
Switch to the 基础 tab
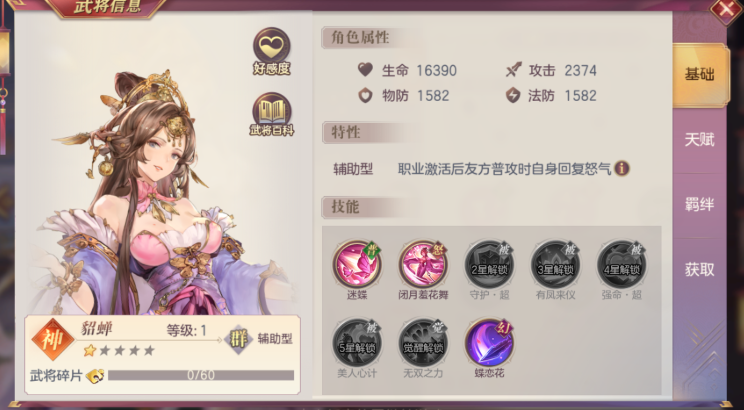point(700,75)
